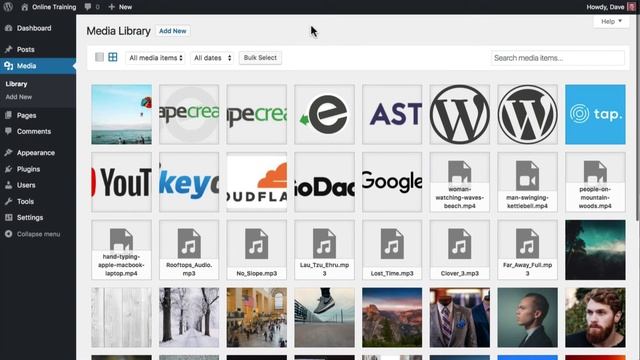Screen dimensions: 640x360
Task: Select the woman-watching-waves-beach.mp4 file
Action: click(460, 182)
